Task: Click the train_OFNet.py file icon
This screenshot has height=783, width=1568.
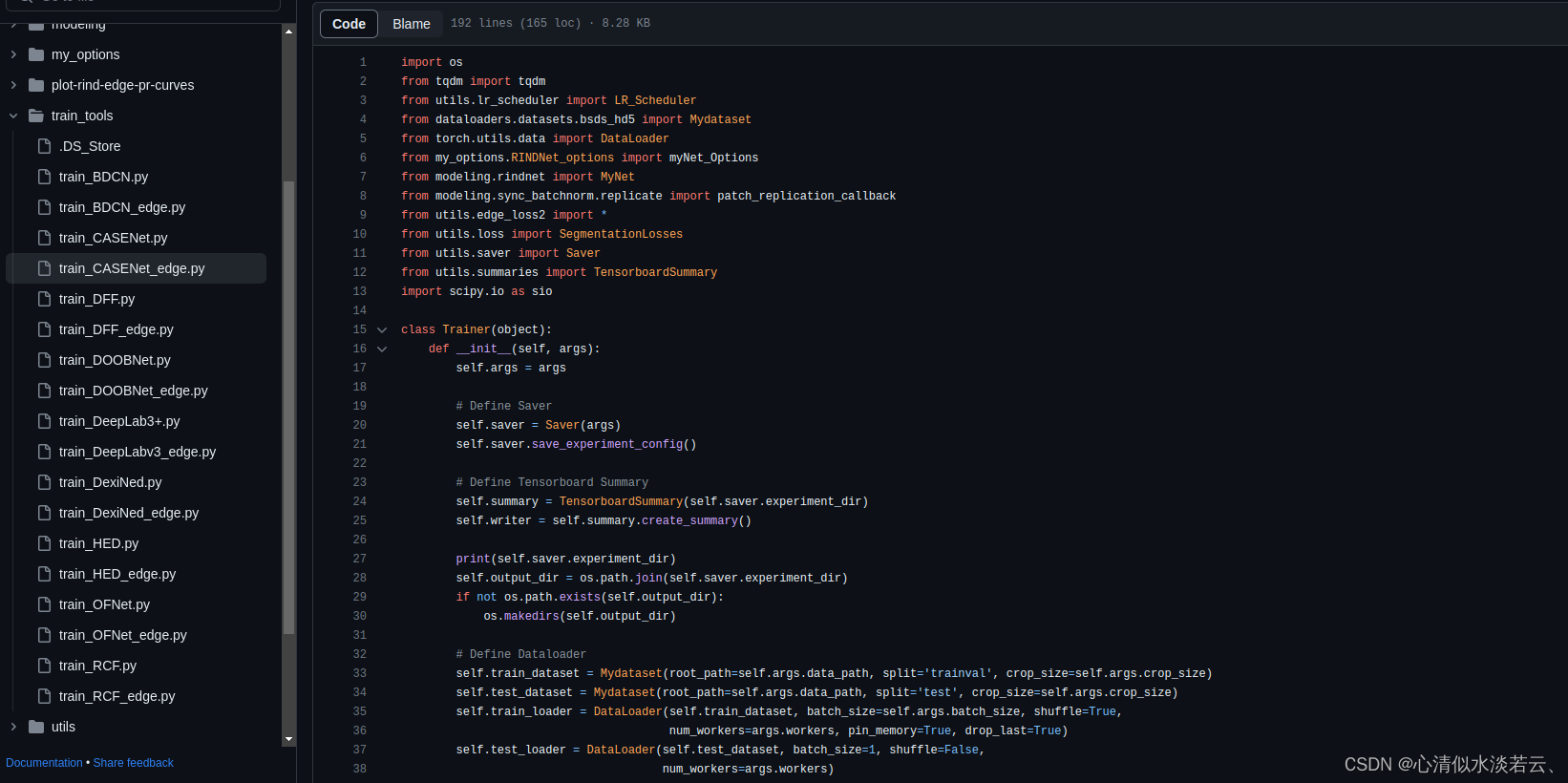Action: (44, 604)
